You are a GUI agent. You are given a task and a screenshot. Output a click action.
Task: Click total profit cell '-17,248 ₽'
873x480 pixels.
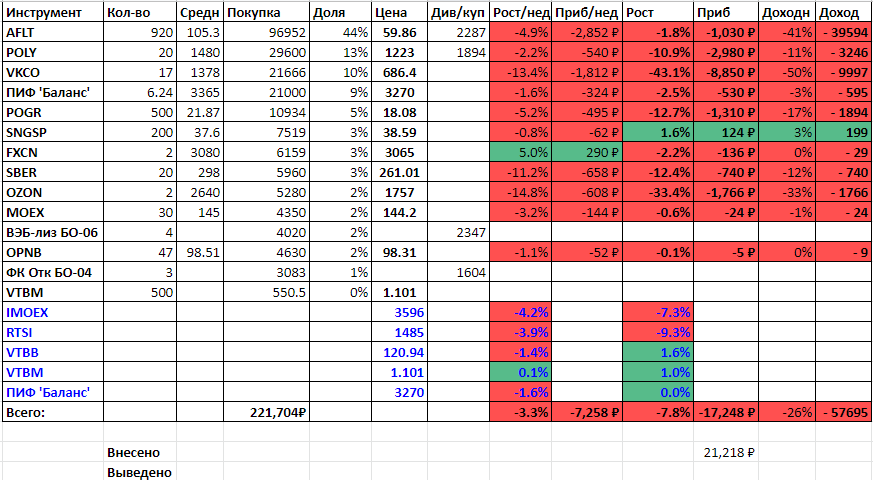point(725,413)
